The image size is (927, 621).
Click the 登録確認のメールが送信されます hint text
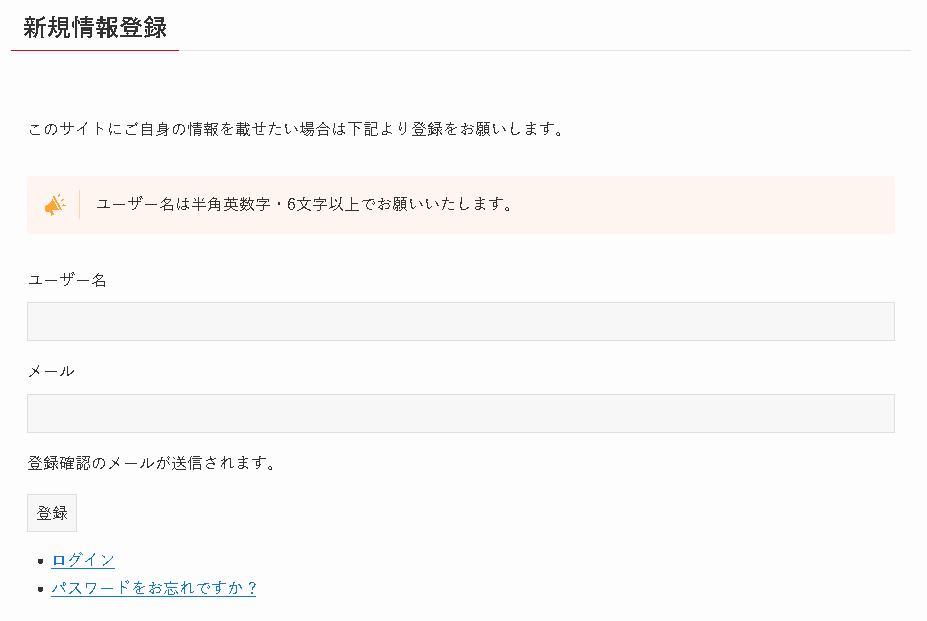pyautogui.click(x=152, y=463)
